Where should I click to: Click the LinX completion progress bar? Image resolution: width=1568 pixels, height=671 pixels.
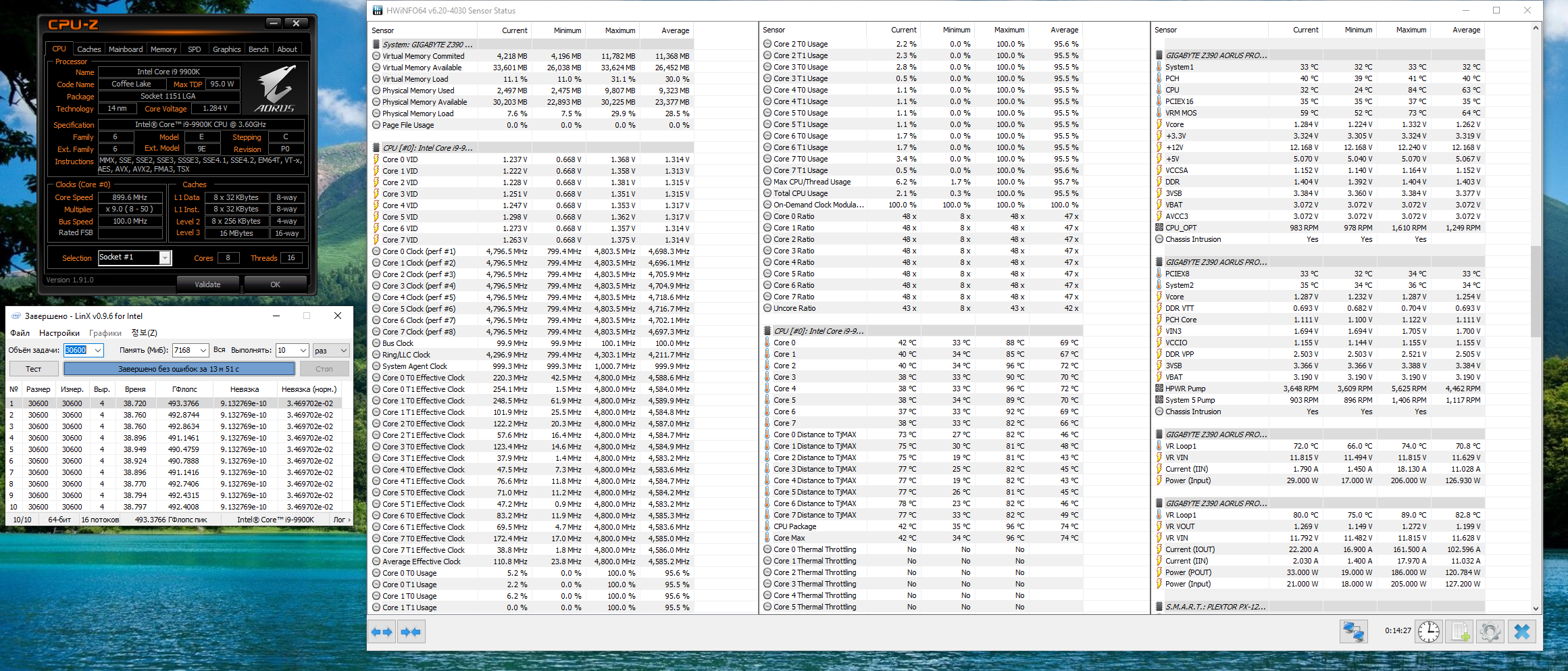click(x=179, y=369)
